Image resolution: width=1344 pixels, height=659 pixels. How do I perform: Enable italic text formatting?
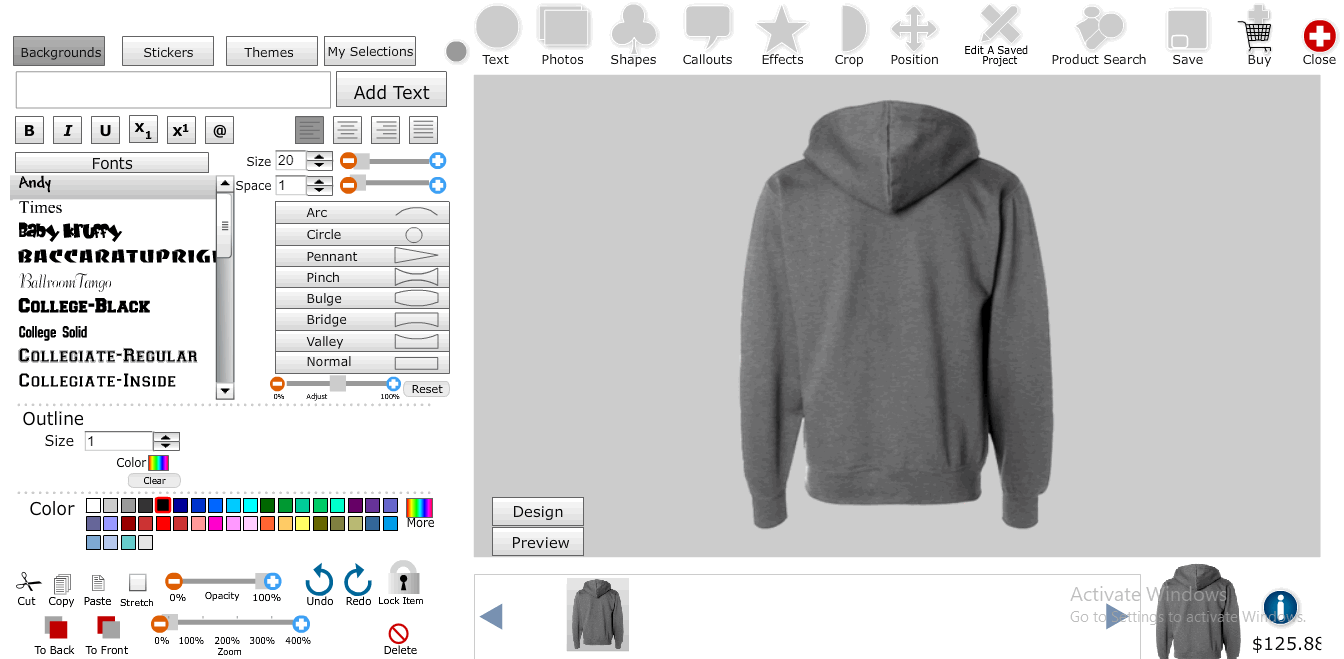67,129
